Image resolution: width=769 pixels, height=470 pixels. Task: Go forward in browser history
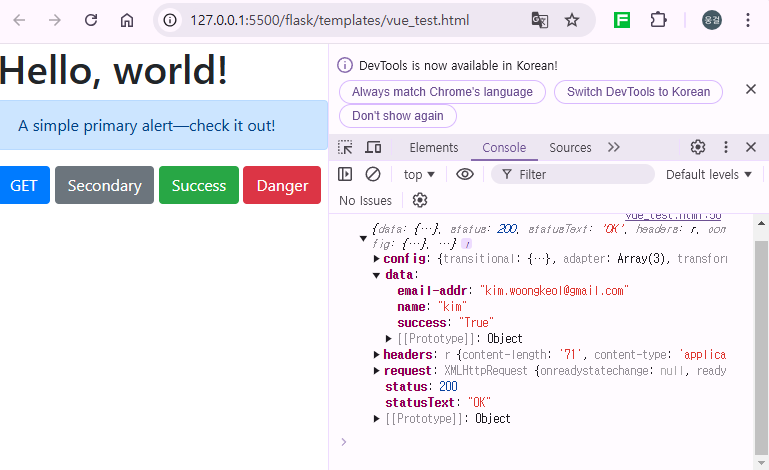(55, 20)
